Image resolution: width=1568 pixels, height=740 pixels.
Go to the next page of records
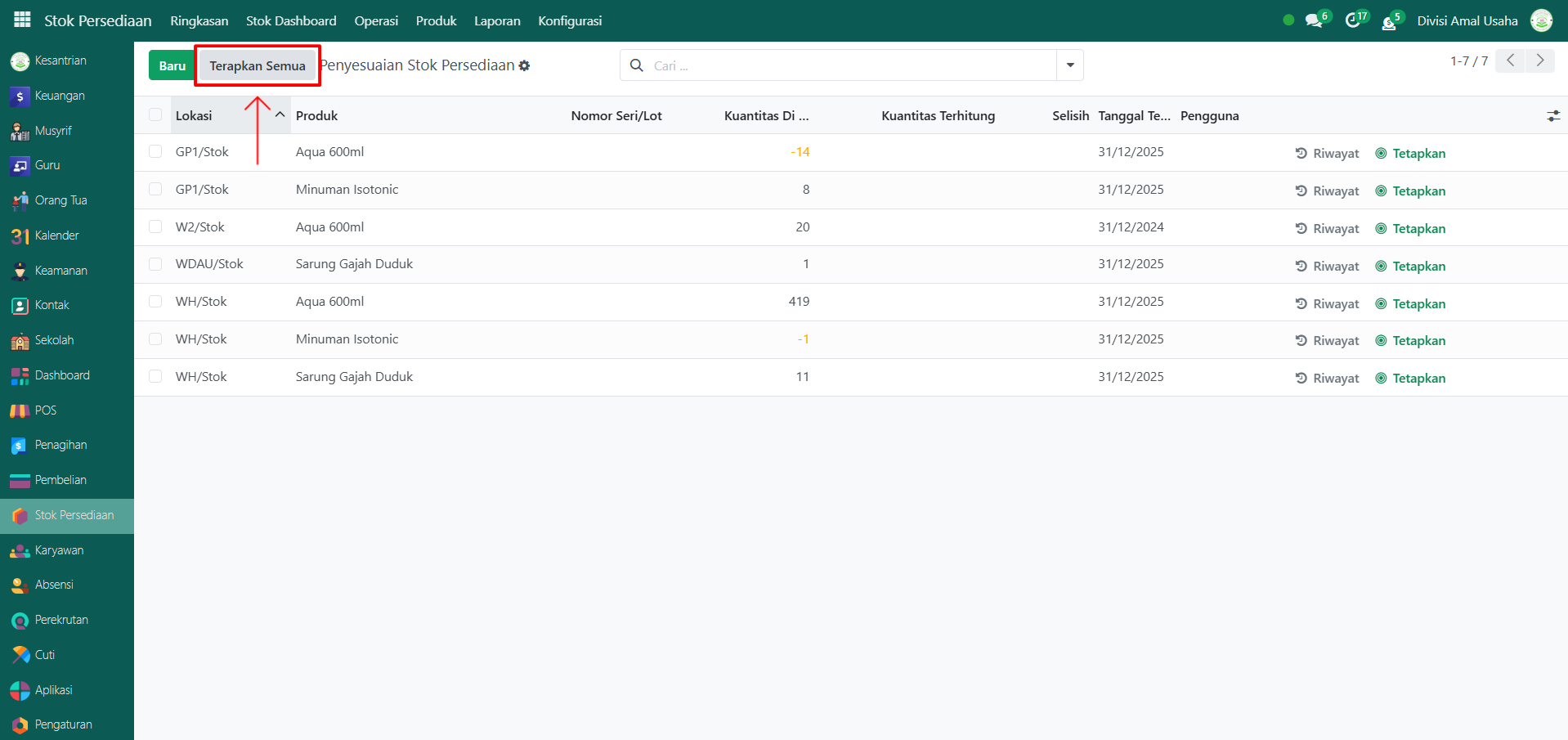(x=1540, y=61)
